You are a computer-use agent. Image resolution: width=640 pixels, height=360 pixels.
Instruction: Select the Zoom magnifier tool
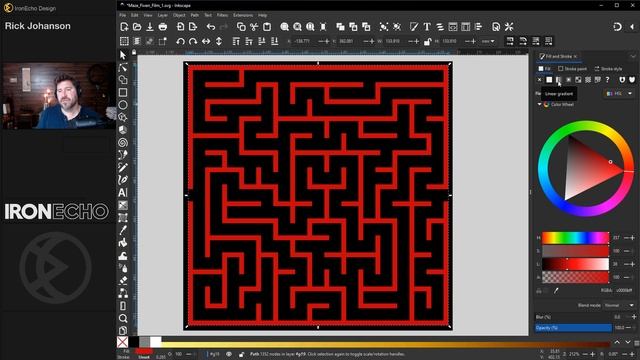[123, 318]
